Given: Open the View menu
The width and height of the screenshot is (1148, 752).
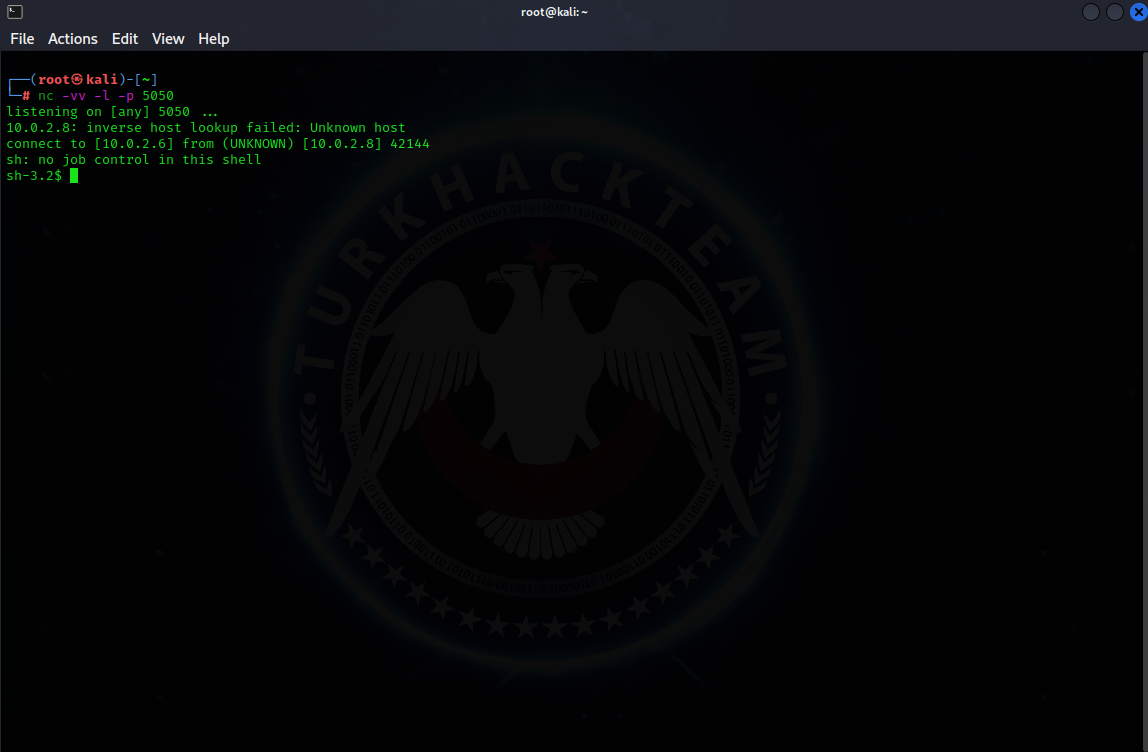Looking at the screenshot, I should [x=168, y=39].
